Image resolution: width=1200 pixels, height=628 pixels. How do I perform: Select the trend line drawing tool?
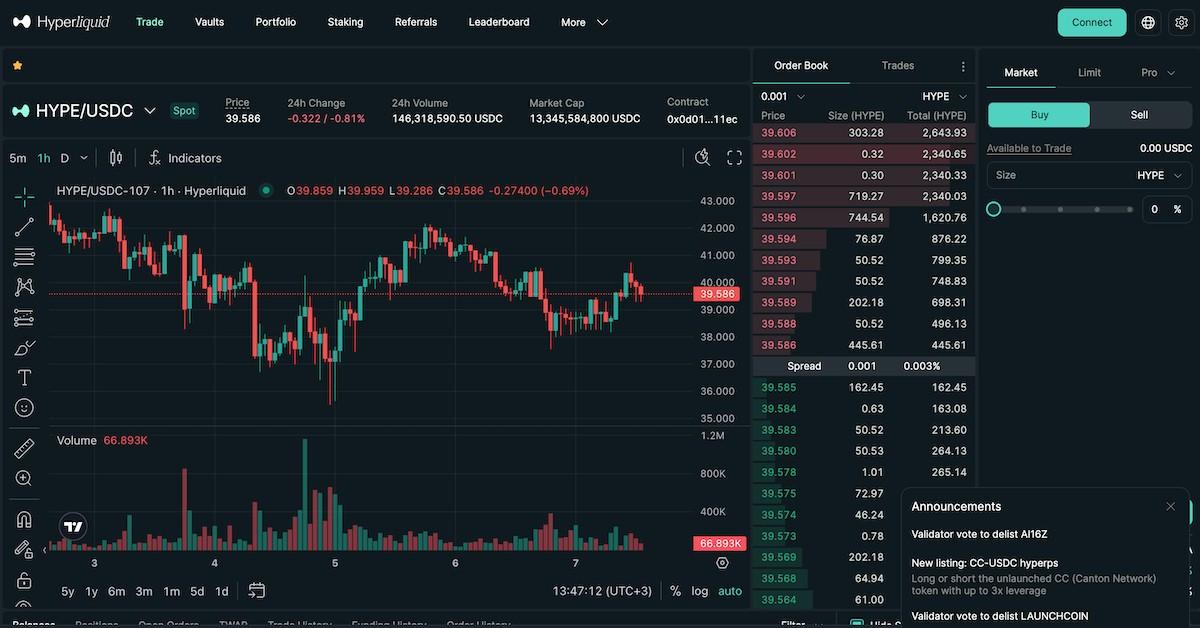coord(24,227)
